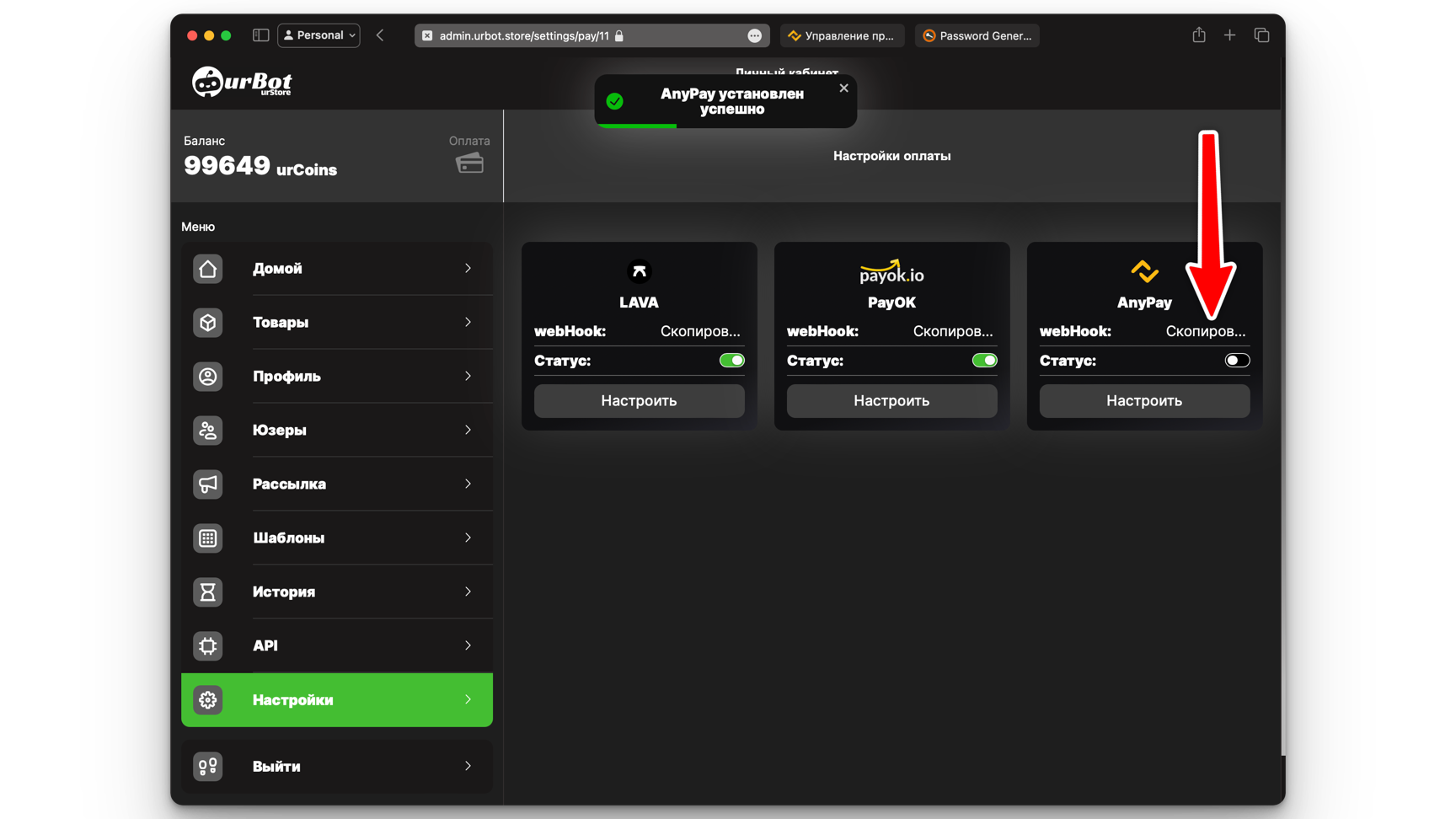The image size is (1456, 819).
Task: Switch to the Password Generator tab
Action: 977,35
